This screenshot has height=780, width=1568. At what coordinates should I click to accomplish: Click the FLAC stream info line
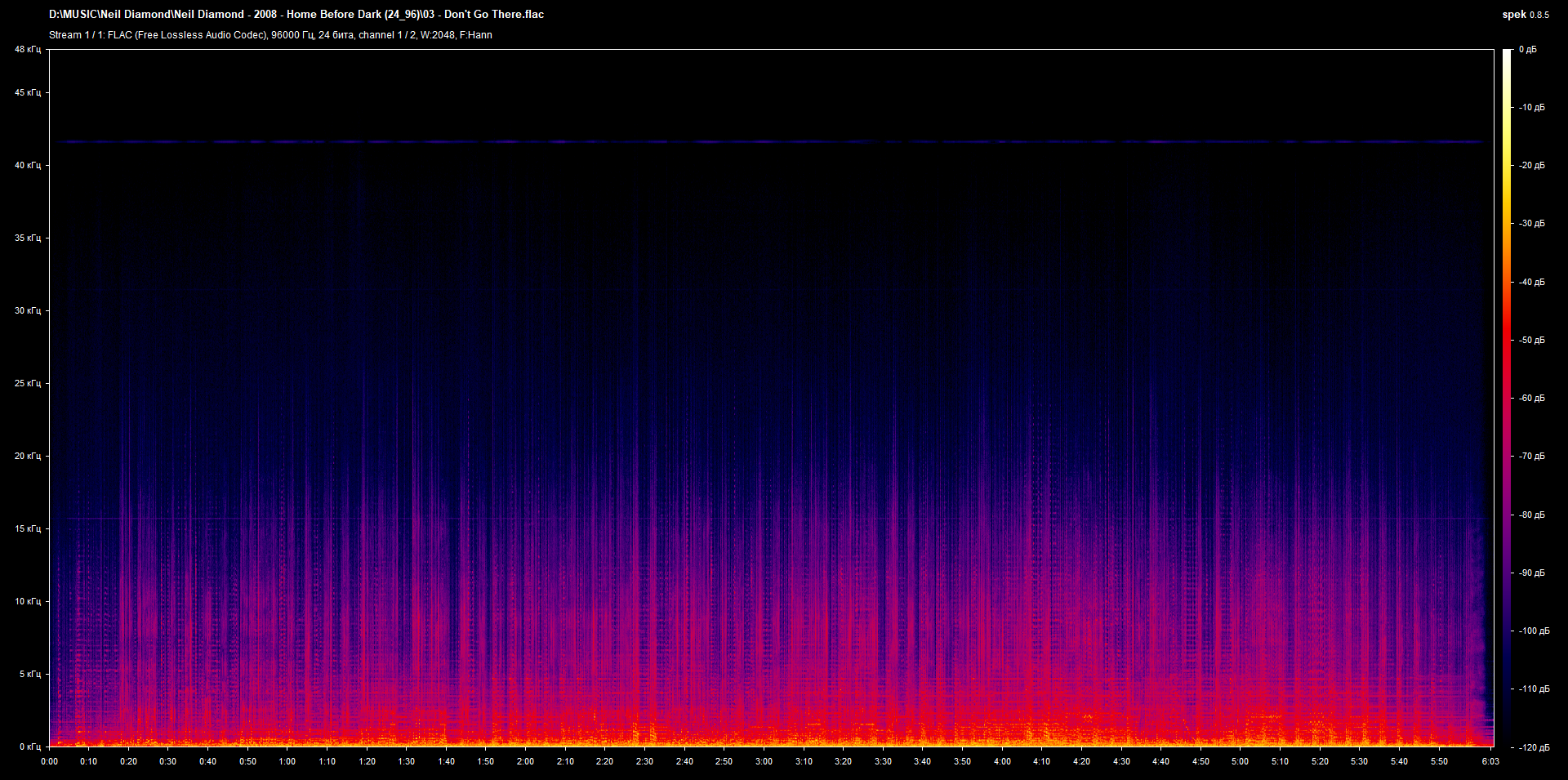pos(270,35)
